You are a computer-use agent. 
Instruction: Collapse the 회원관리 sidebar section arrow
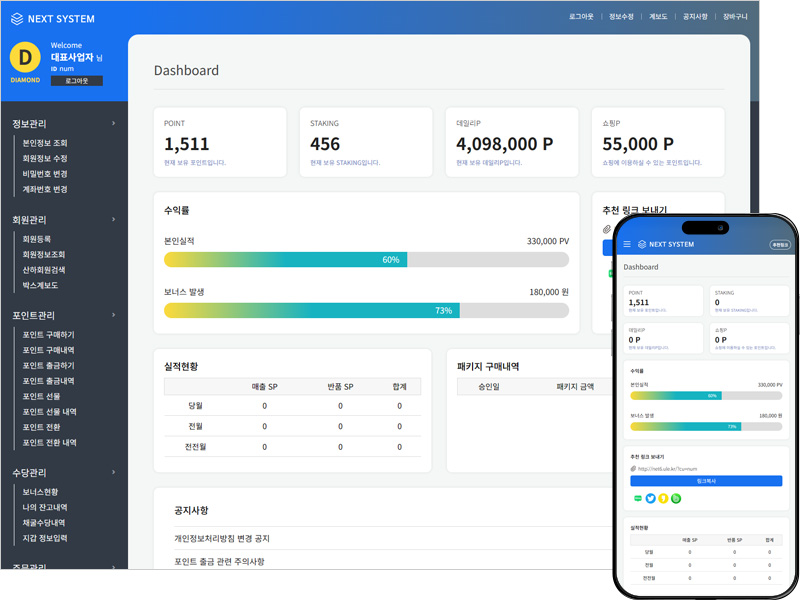pyautogui.click(x=113, y=219)
